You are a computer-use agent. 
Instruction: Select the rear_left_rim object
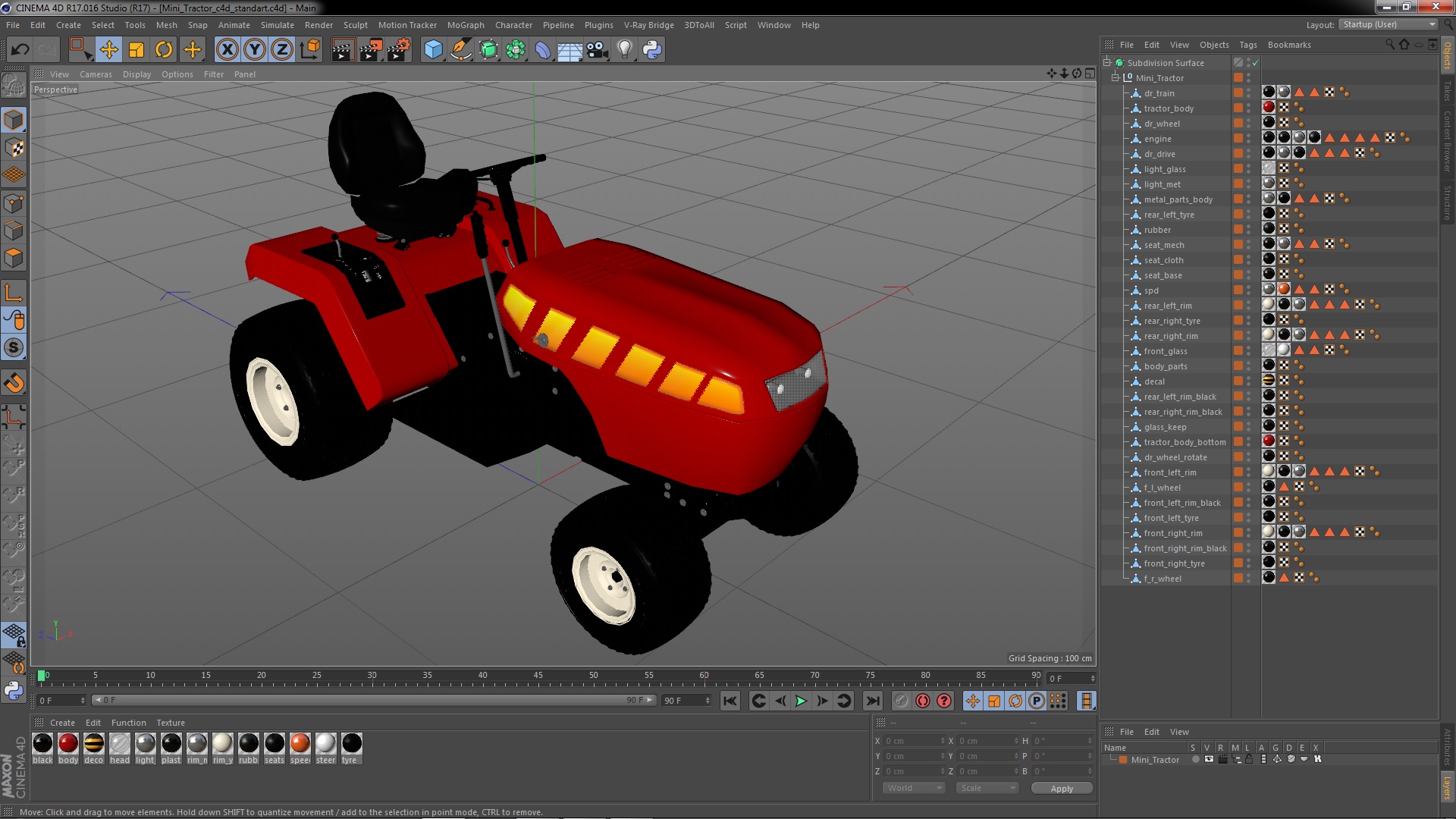point(1168,306)
